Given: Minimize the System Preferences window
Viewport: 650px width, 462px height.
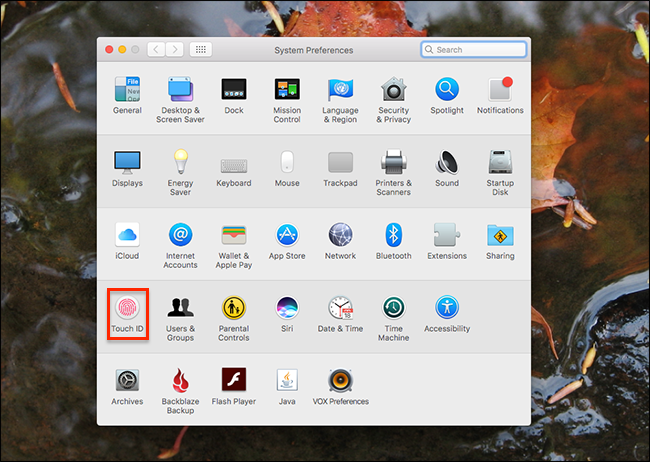Looking at the screenshot, I should [x=122, y=50].
